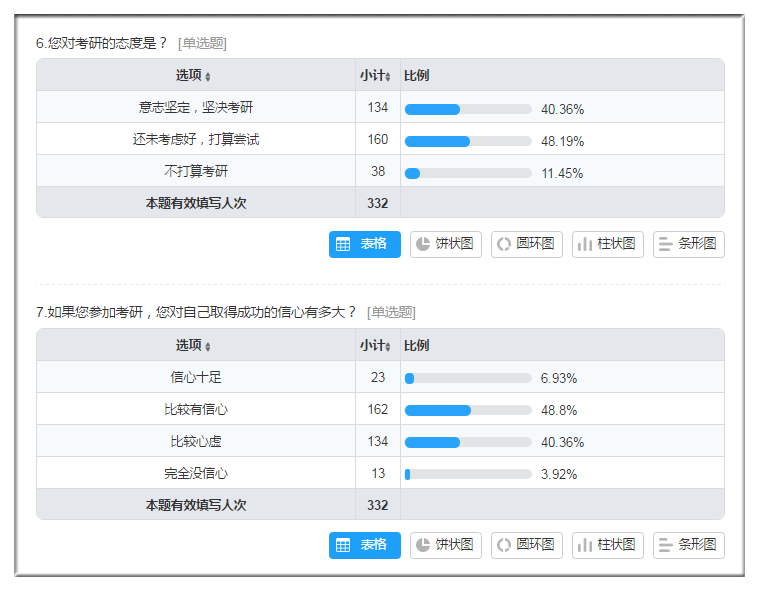
Task: Click the 完全没信心 option row
Action: click(x=196, y=473)
